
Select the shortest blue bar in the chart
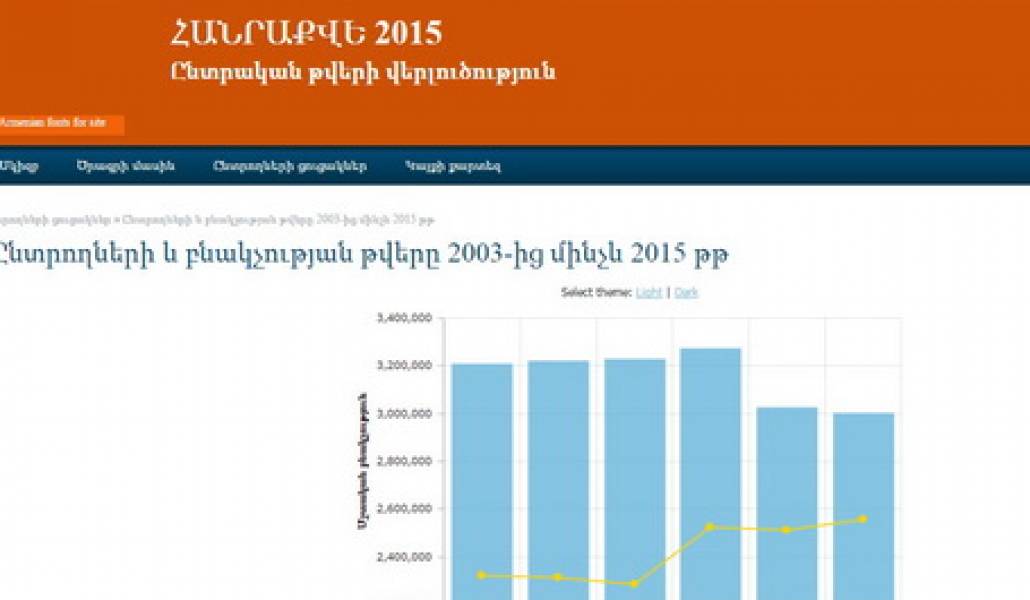click(863, 506)
